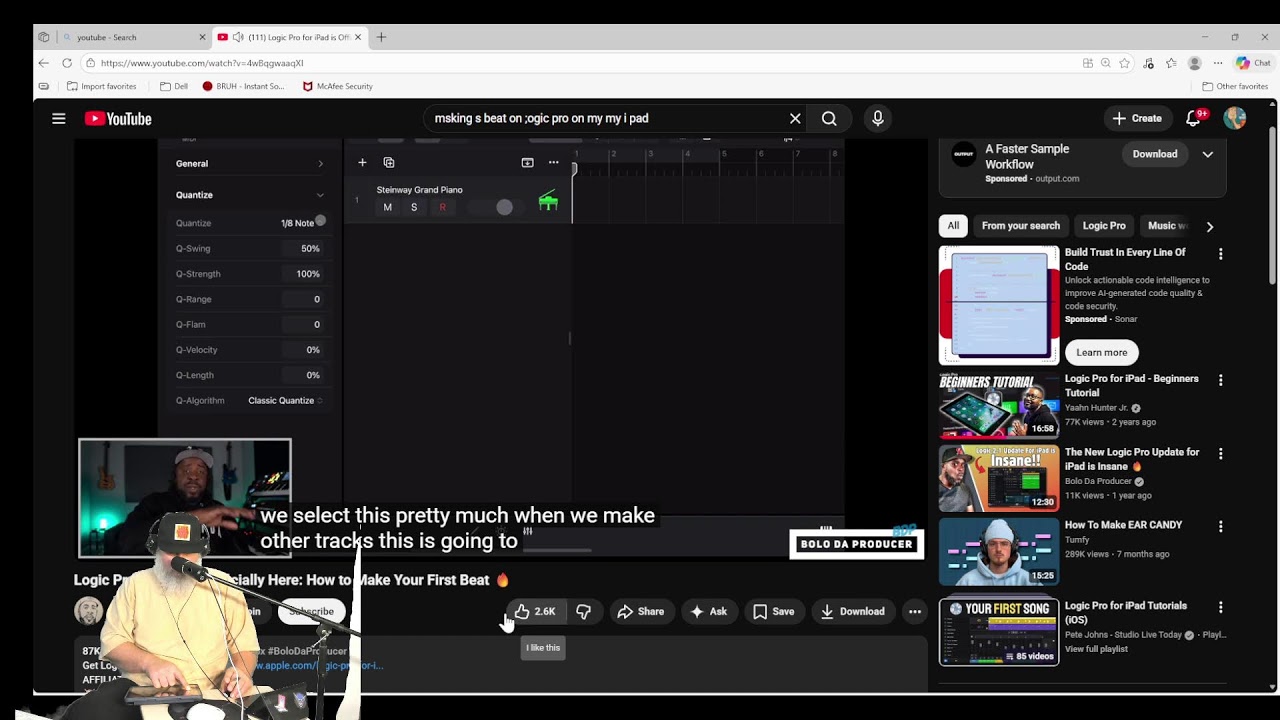Click Learn more on the Sonar ad
Viewport: 1280px width, 720px height.
tap(1102, 352)
